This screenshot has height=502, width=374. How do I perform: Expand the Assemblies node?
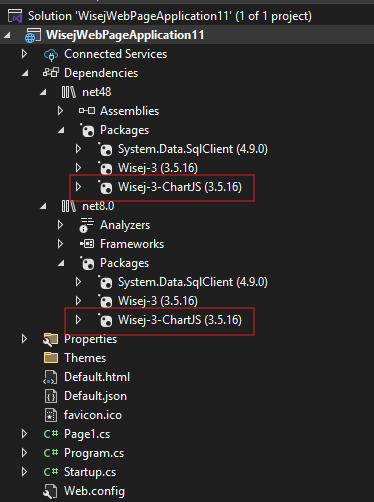(60, 111)
